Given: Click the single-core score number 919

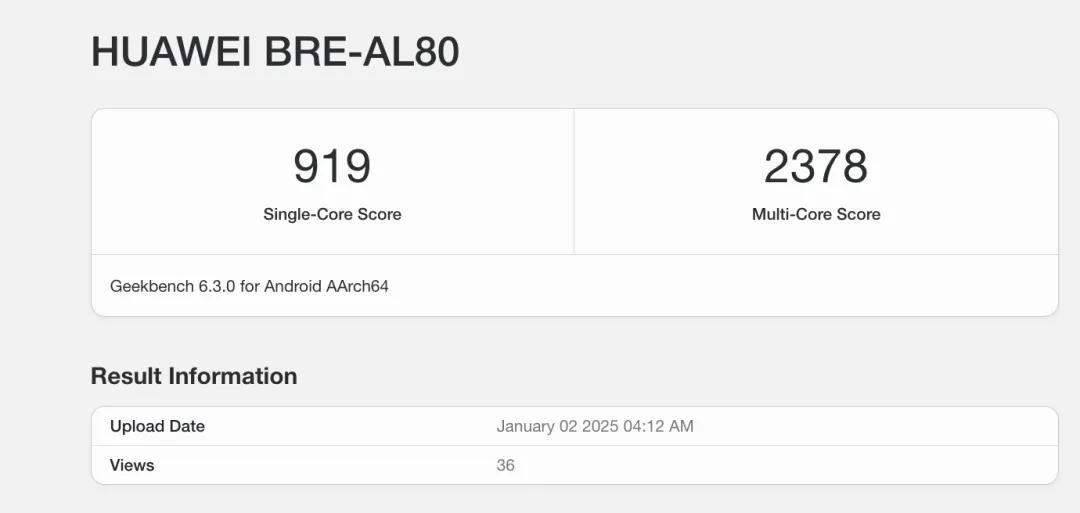Looking at the screenshot, I should coord(332,167).
